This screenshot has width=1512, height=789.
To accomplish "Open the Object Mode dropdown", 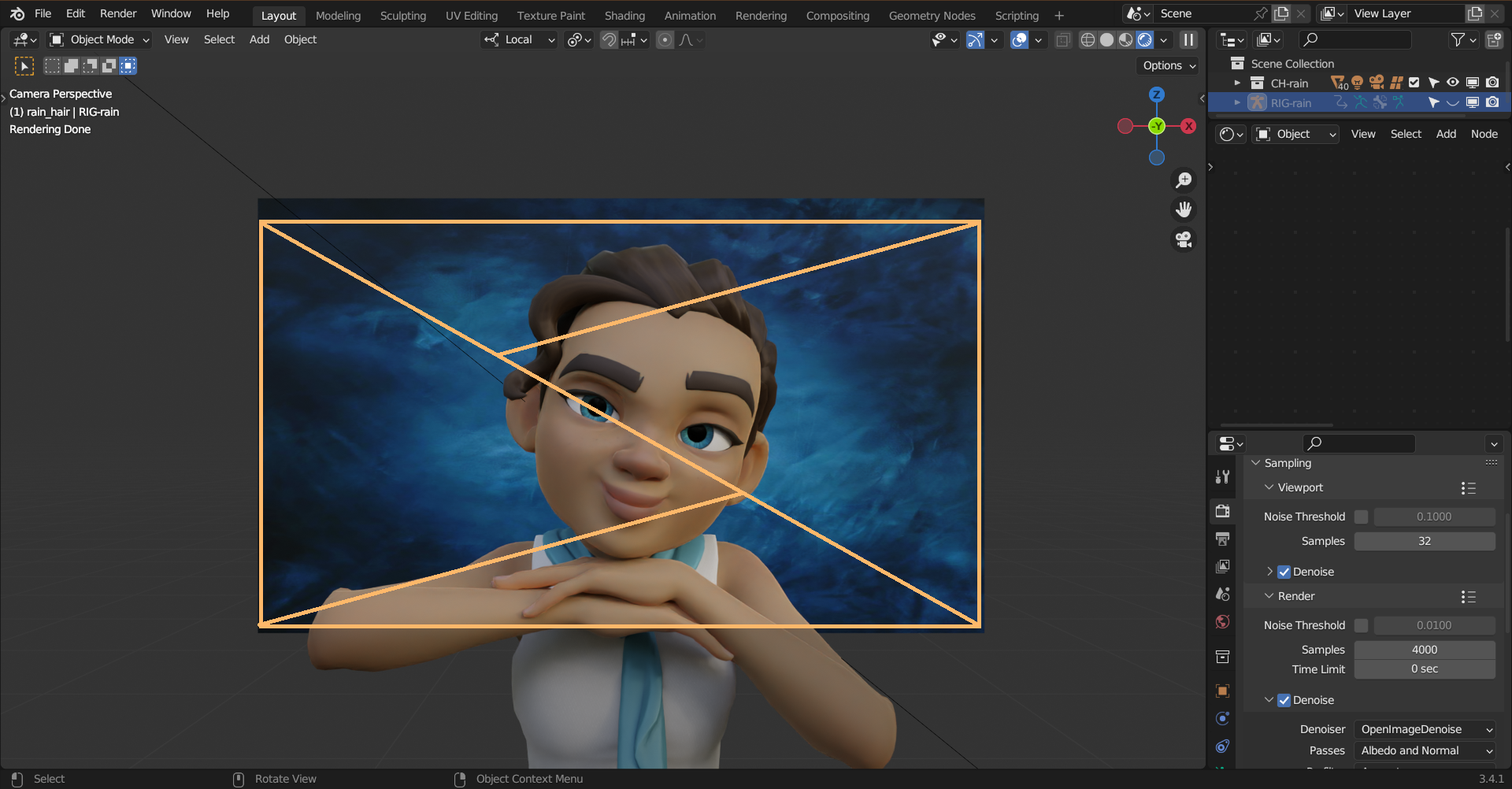I will pyautogui.click(x=99, y=40).
